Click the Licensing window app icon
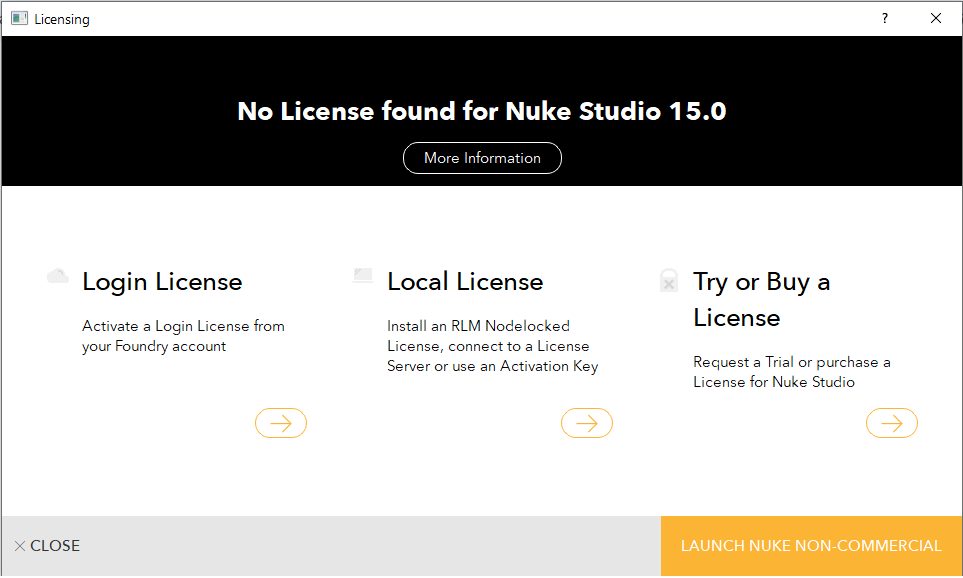Viewport: 963px width, 578px height. click(x=19, y=18)
